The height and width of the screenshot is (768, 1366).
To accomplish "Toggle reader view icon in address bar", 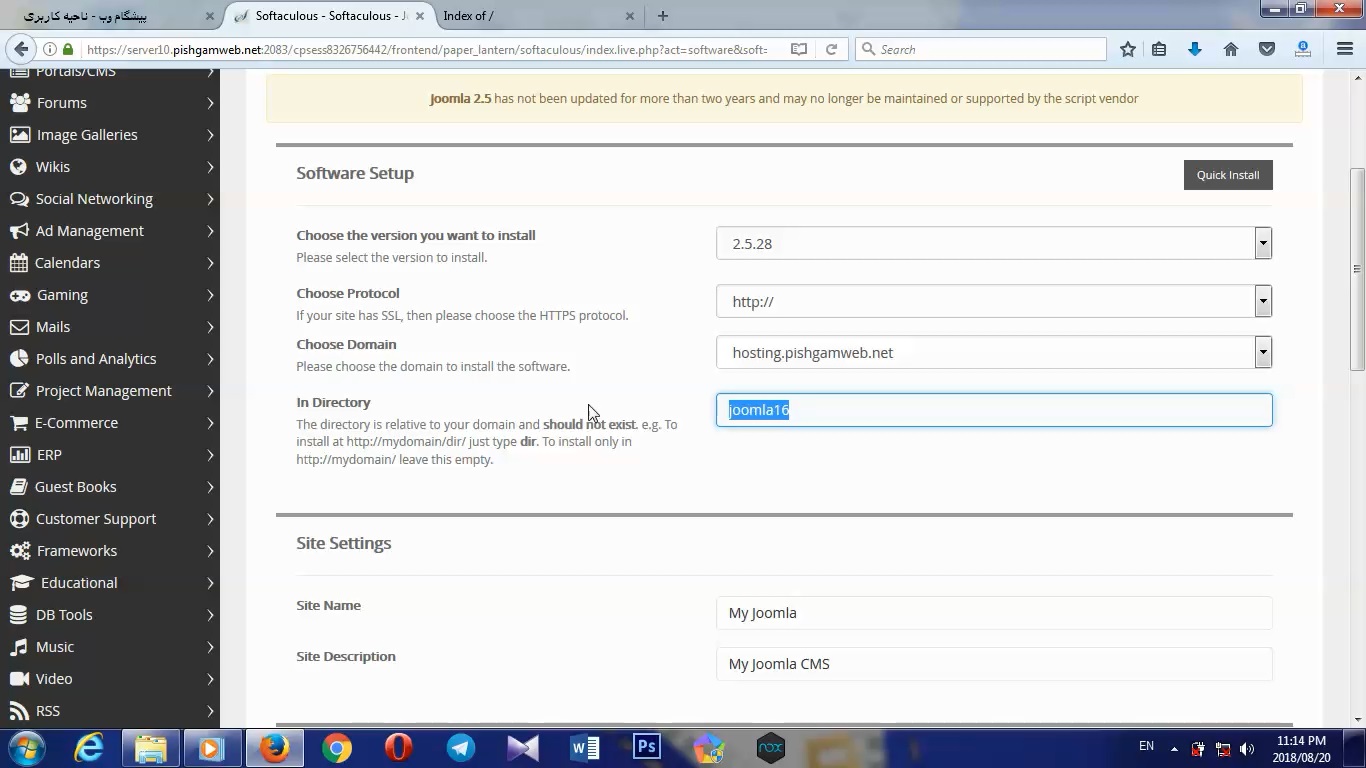I will pos(799,49).
